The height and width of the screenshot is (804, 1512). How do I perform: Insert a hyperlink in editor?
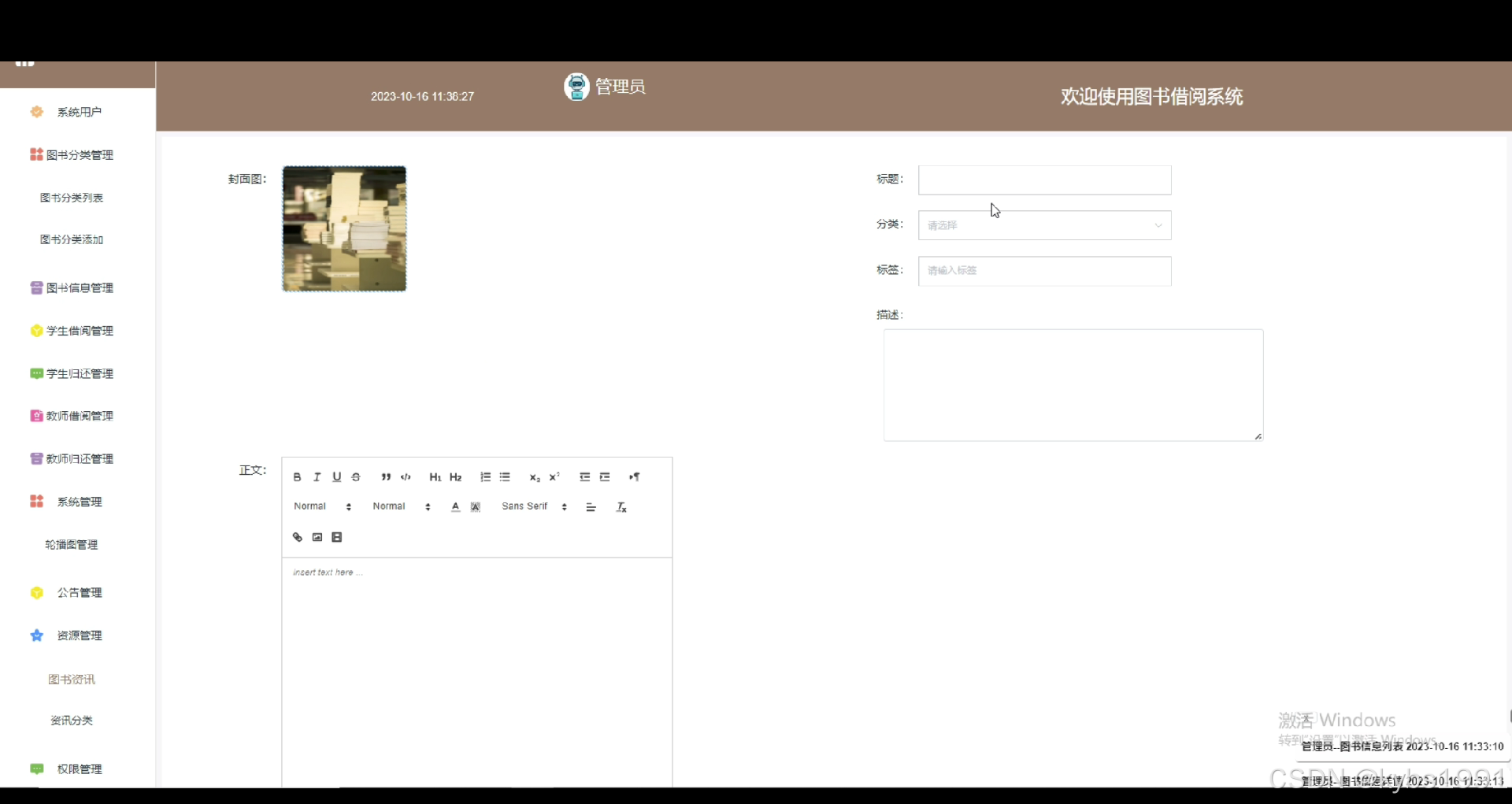click(x=297, y=537)
